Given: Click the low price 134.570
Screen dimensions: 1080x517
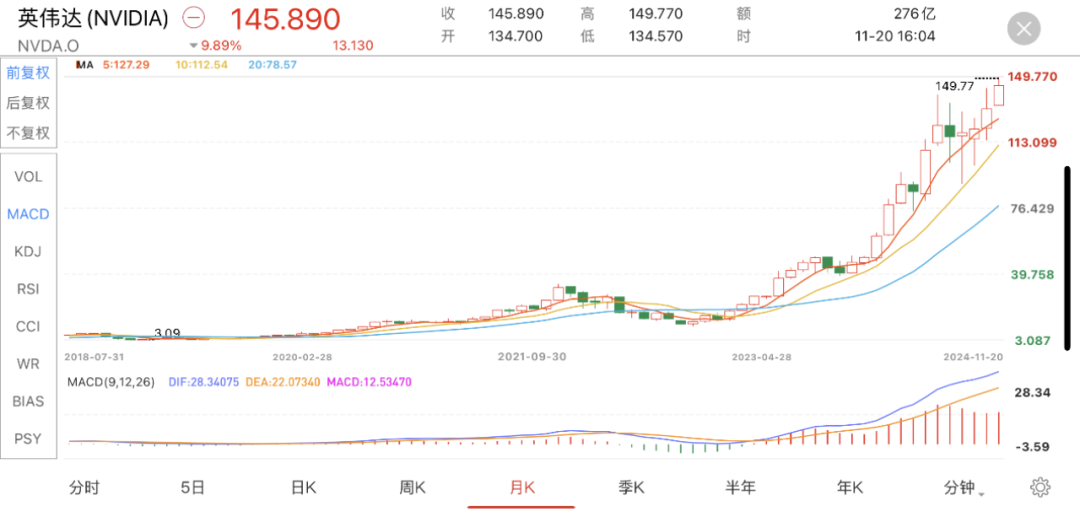Looking at the screenshot, I should coord(656,36).
